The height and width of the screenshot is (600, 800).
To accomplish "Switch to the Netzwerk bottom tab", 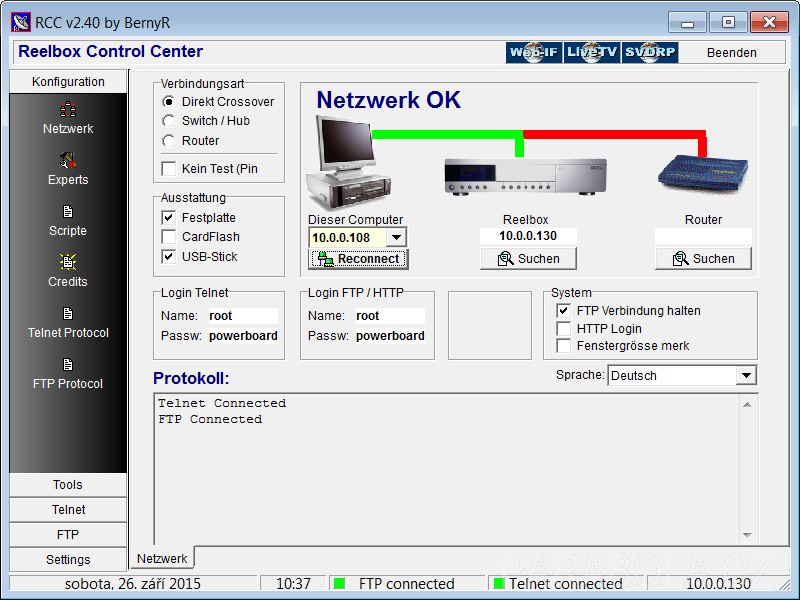I will pyautogui.click(x=162, y=558).
